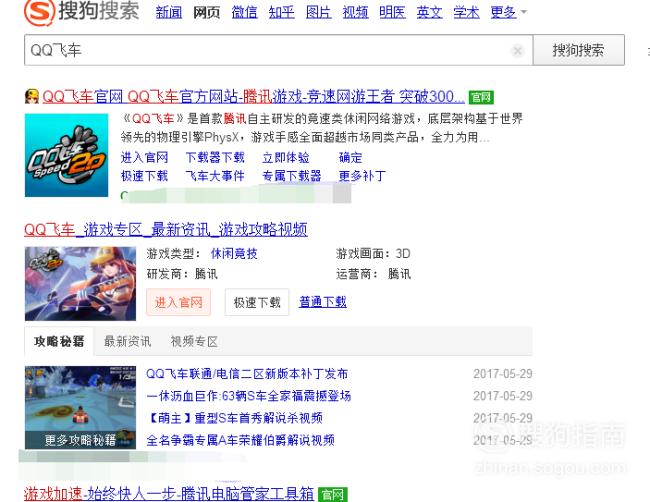
Task: Open 【萌主】重型S车首秀解说杀视频 article
Action: coord(234,418)
